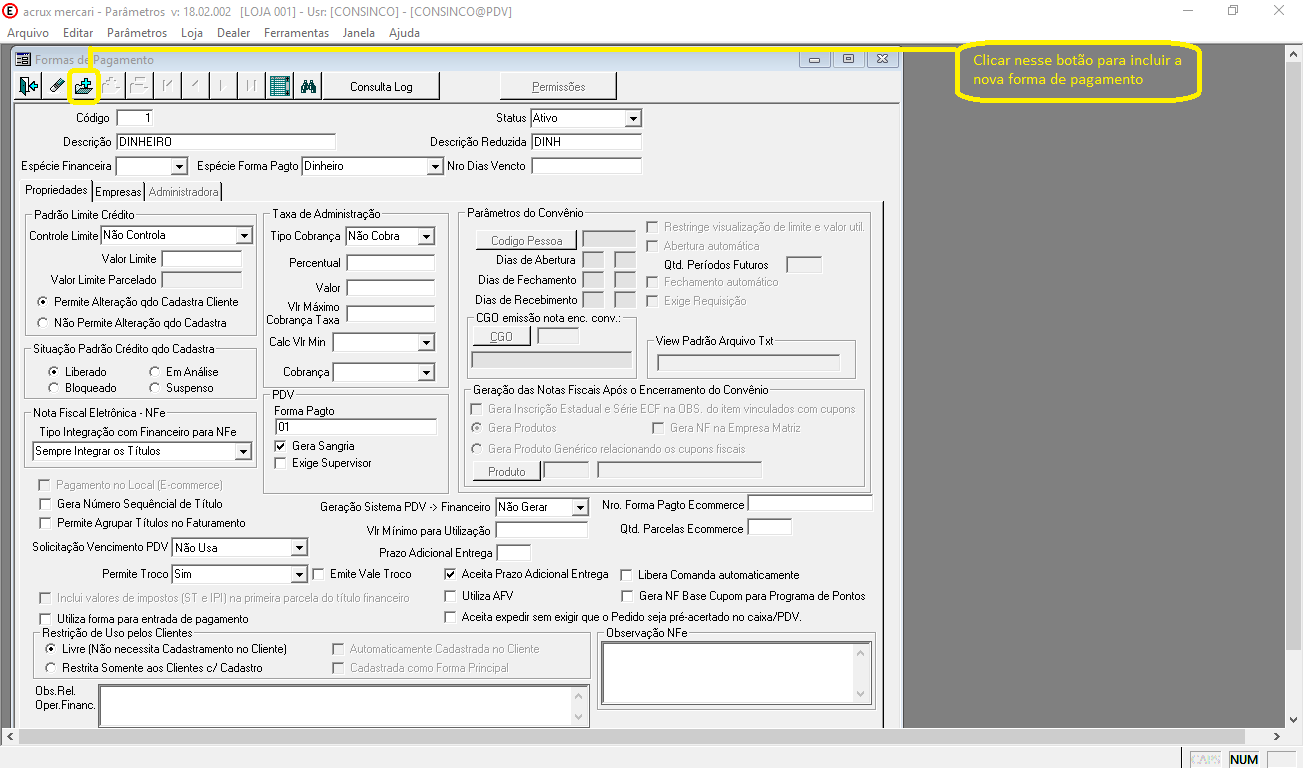Click the CGO button

(502, 337)
